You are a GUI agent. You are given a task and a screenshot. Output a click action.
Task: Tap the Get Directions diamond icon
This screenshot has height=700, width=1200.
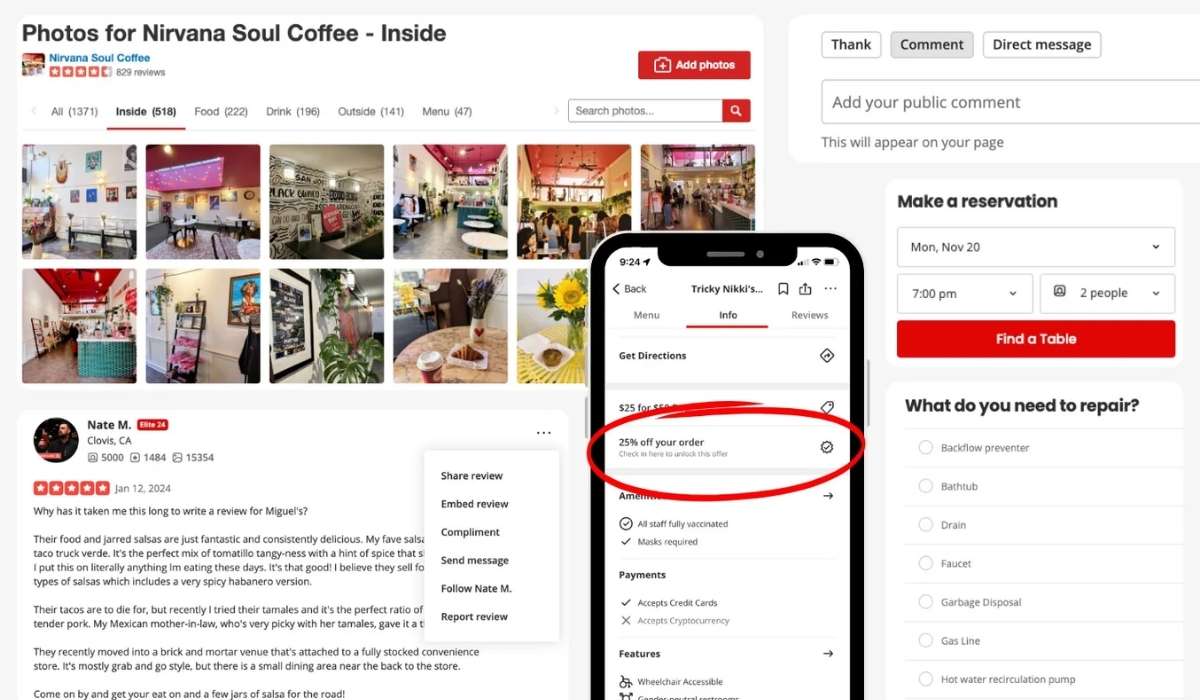(826, 356)
